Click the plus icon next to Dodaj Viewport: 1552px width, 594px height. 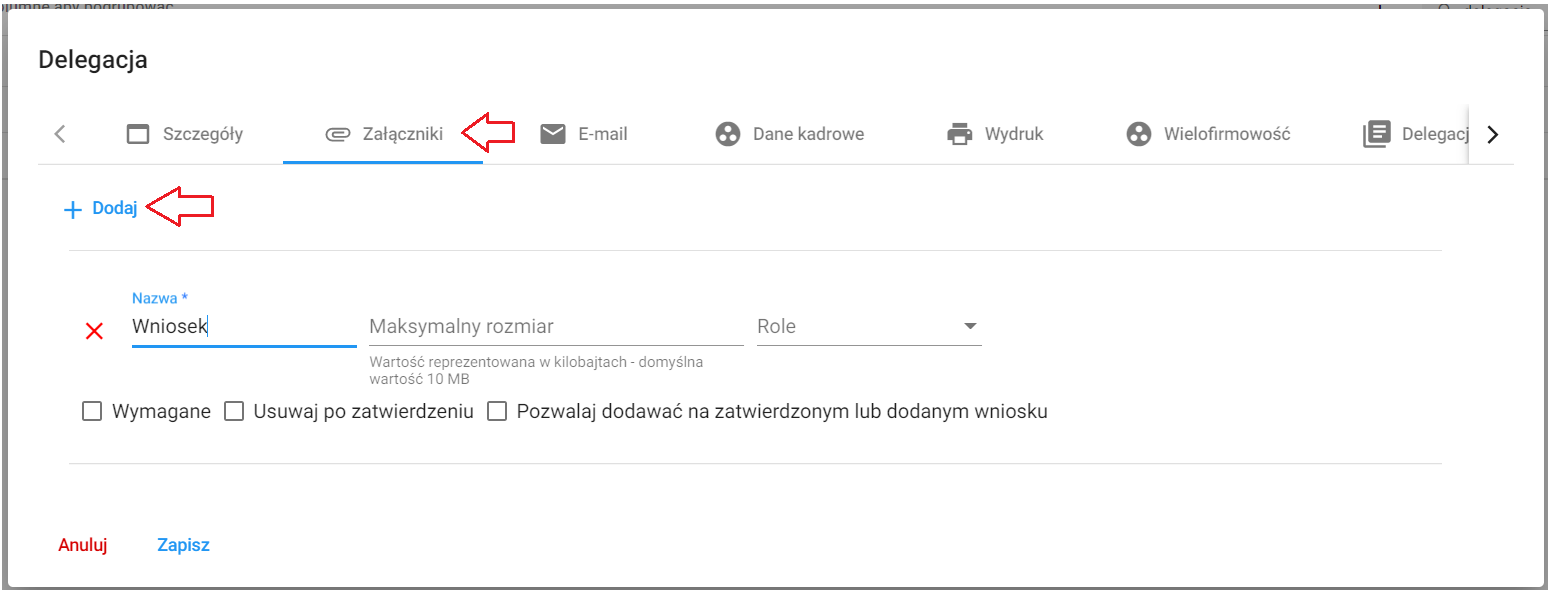point(72,210)
